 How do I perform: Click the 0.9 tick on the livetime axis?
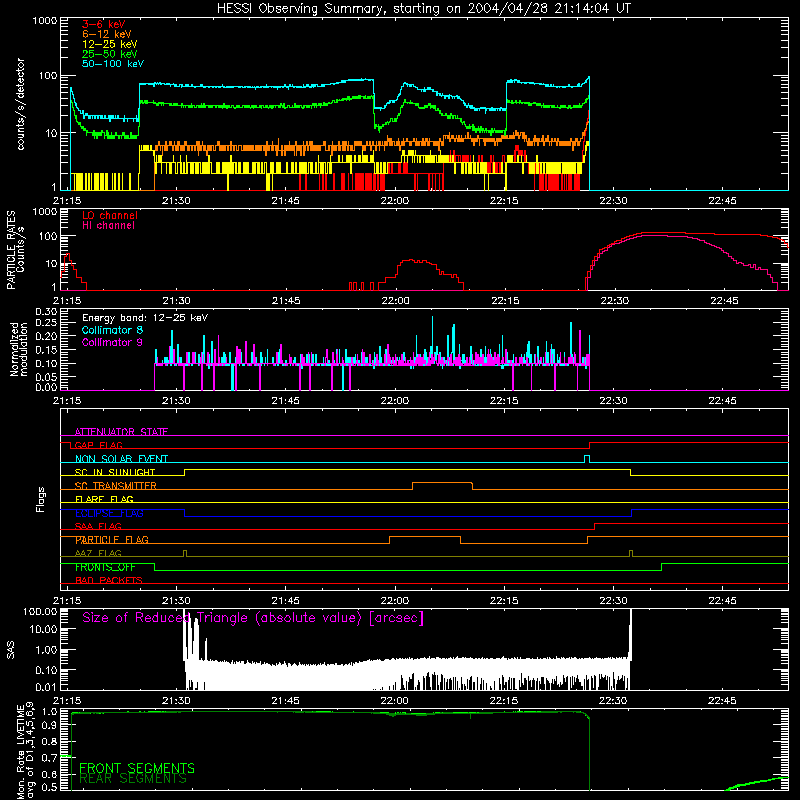tap(49, 724)
